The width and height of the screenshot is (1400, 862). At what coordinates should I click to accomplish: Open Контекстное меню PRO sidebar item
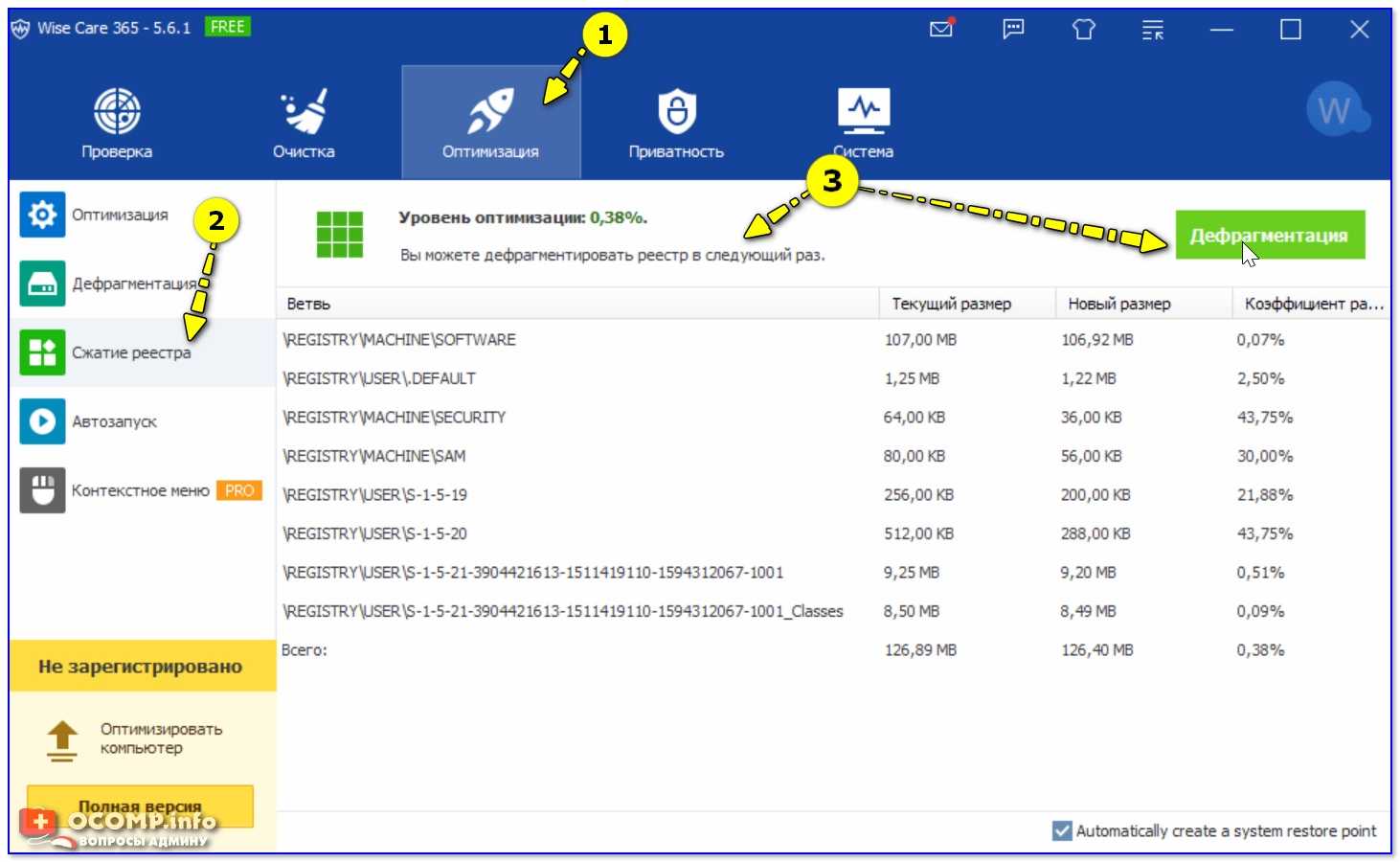click(x=140, y=490)
